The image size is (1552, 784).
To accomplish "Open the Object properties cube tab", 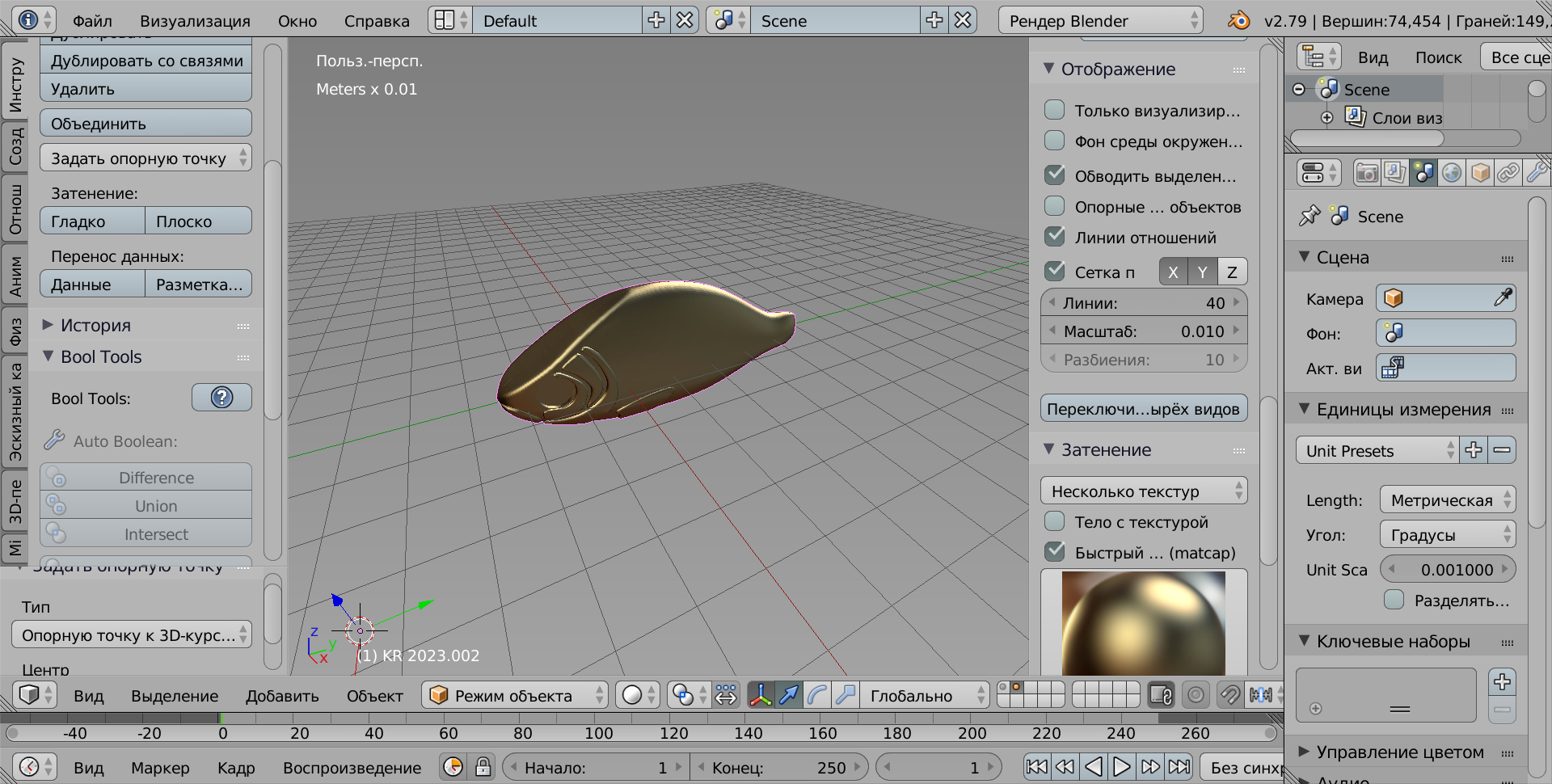I will [x=1480, y=173].
